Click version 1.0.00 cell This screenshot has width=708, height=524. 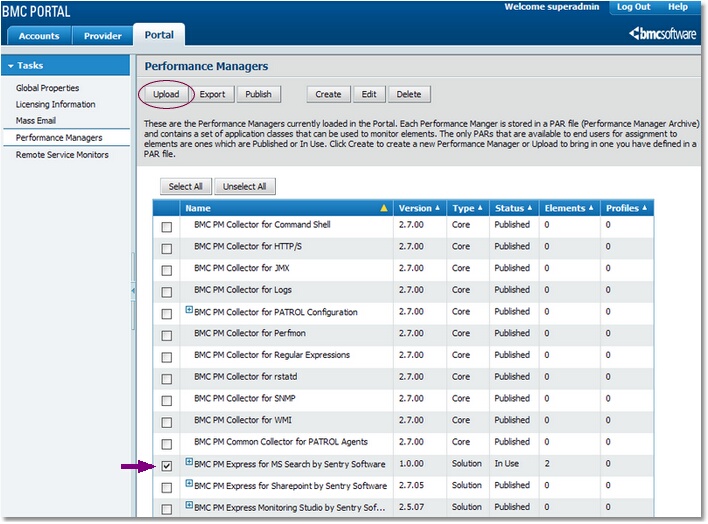tap(411, 463)
